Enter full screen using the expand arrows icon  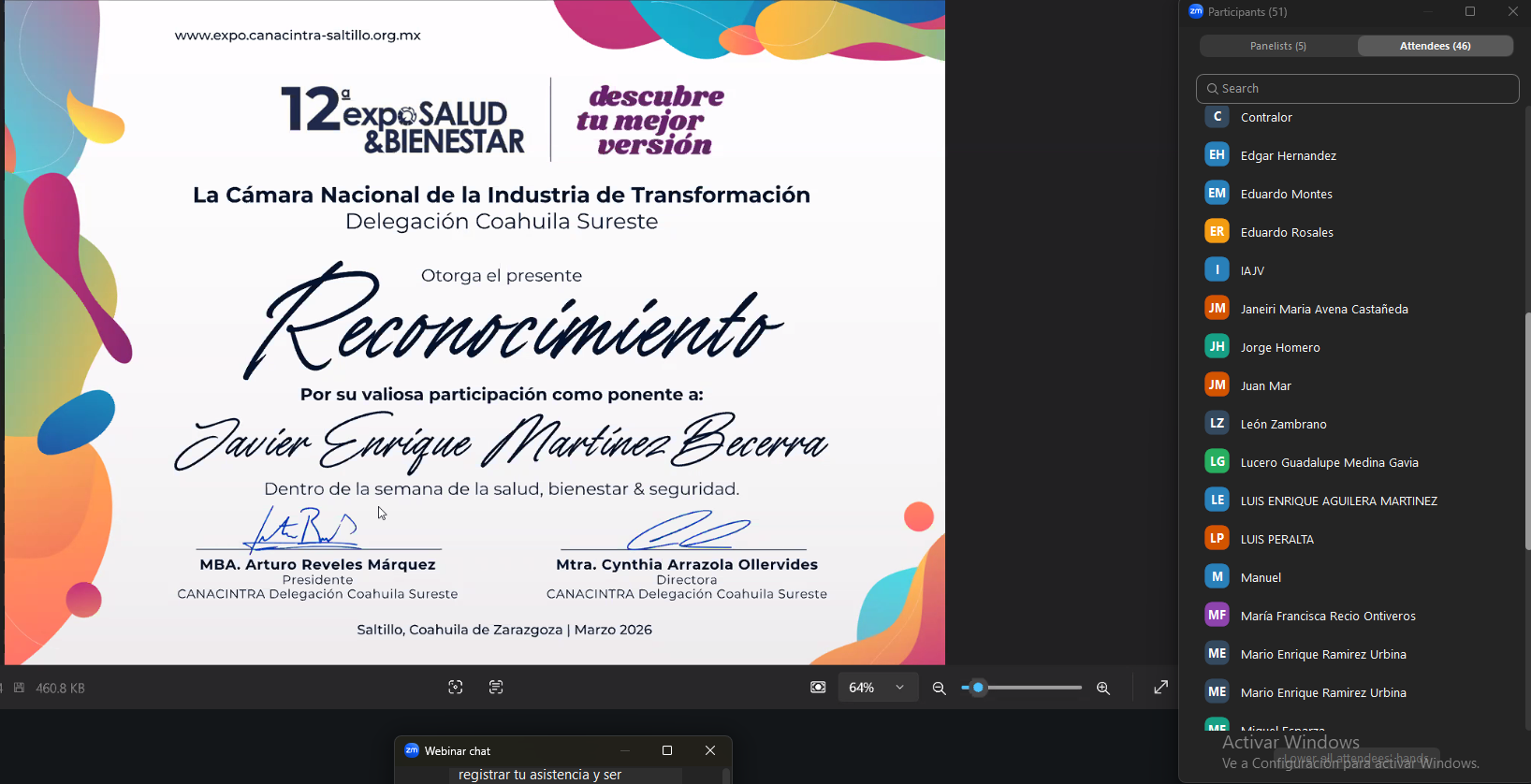1161,688
